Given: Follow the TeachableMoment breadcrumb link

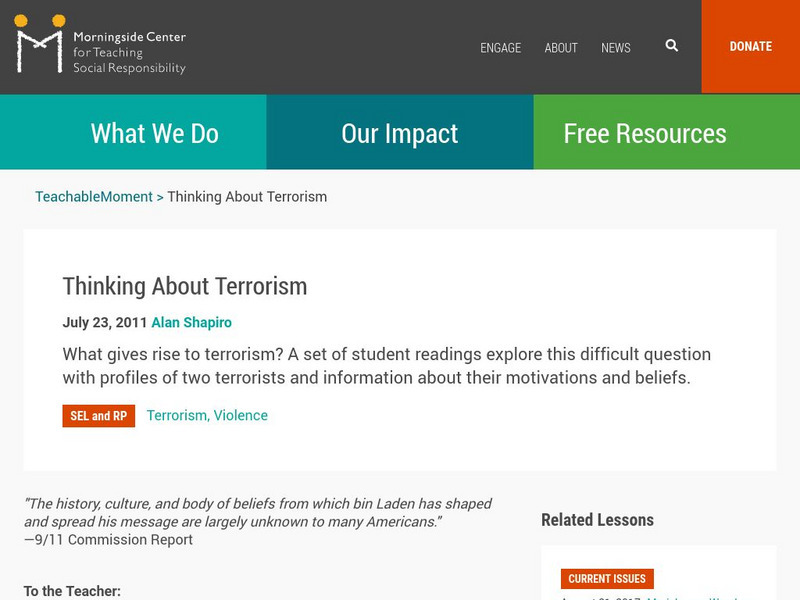Looking at the screenshot, I should [x=94, y=197].
